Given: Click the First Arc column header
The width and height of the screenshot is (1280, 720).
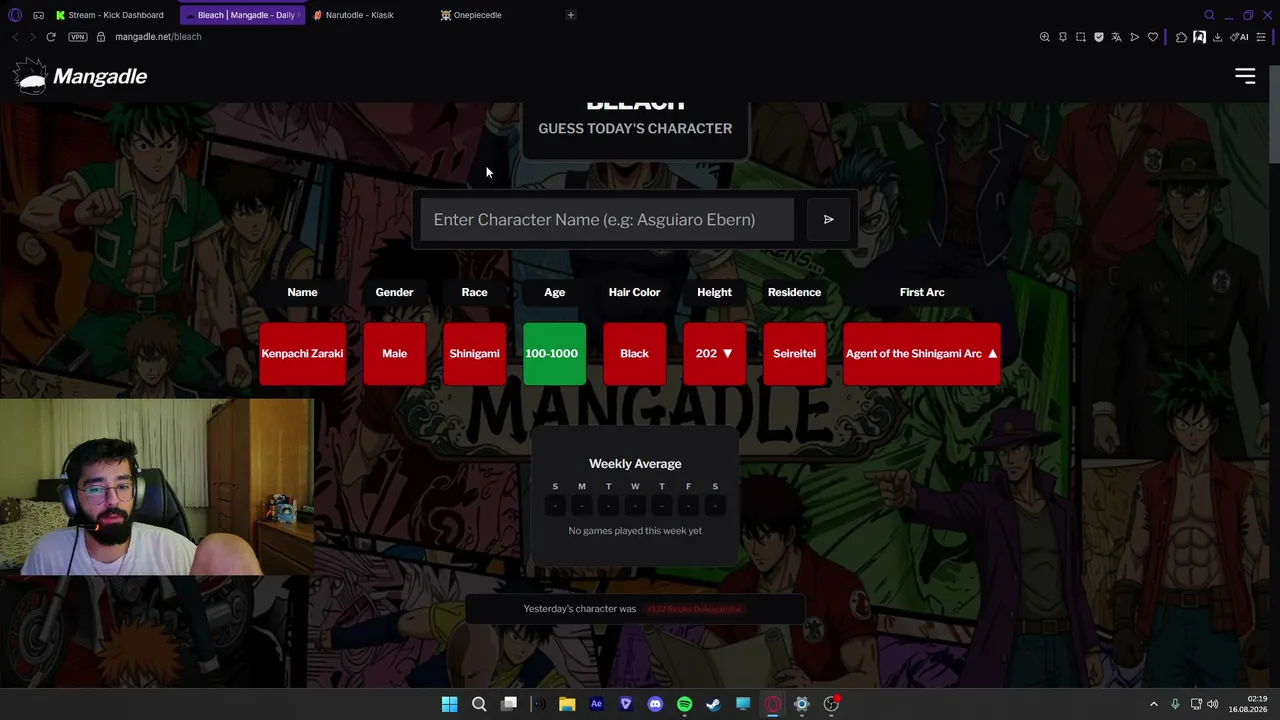Looking at the screenshot, I should click(922, 292).
